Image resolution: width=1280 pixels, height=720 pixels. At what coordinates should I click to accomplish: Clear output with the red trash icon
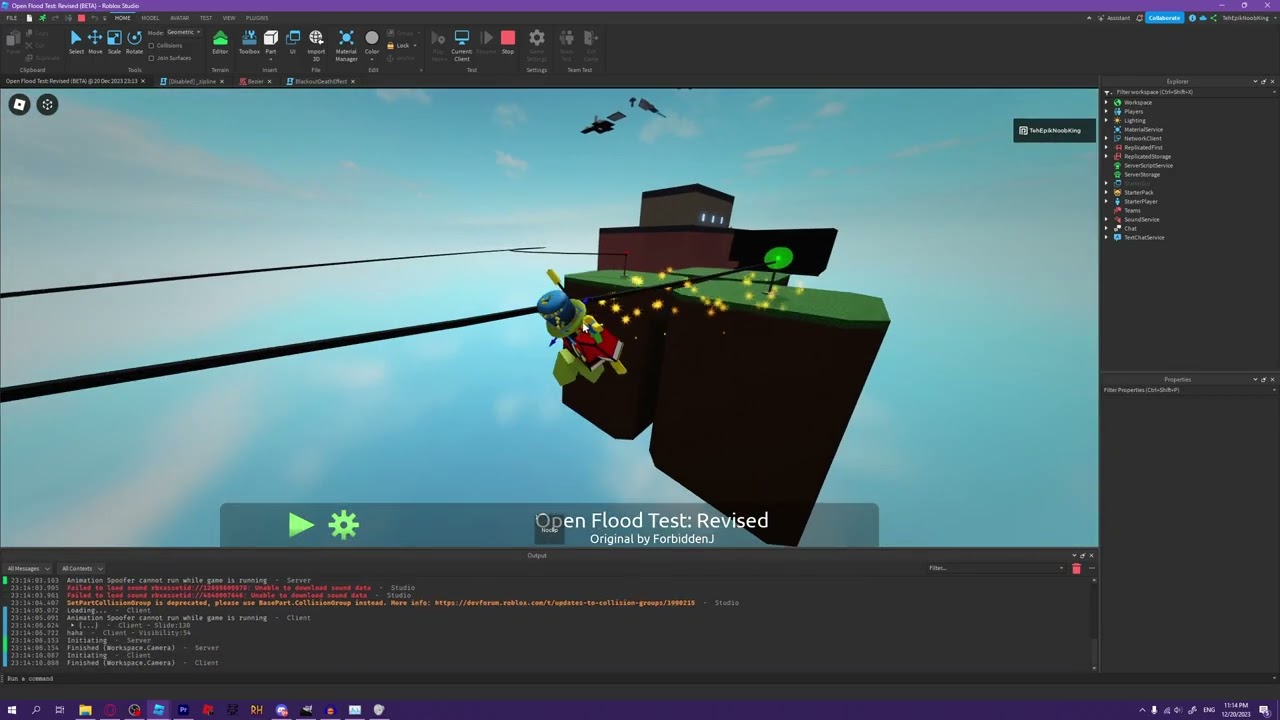1076,568
